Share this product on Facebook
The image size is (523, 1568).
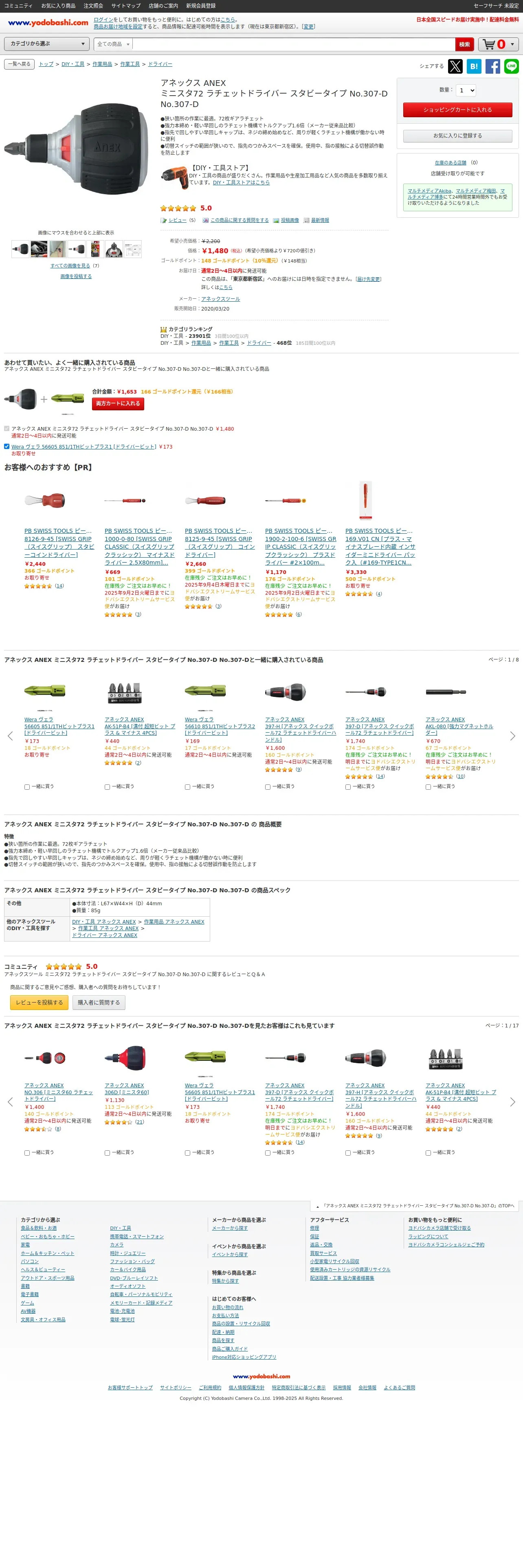click(492, 66)
